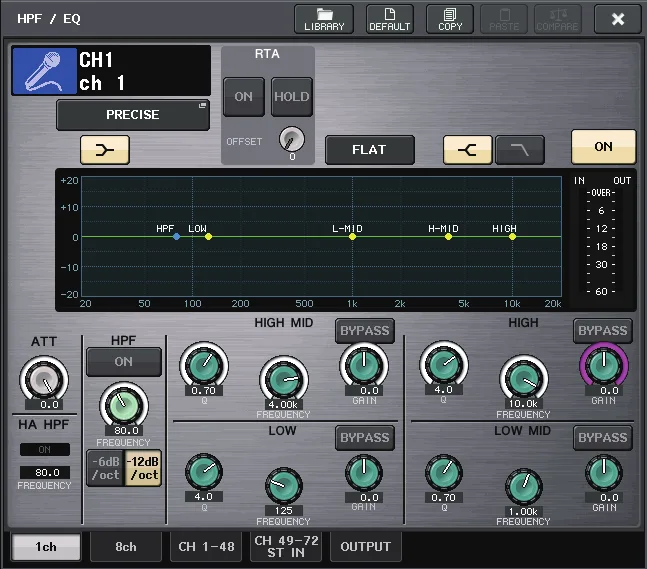Bypass the LOW band
This screenshot has width=647, height=569.
click(365, 438)
